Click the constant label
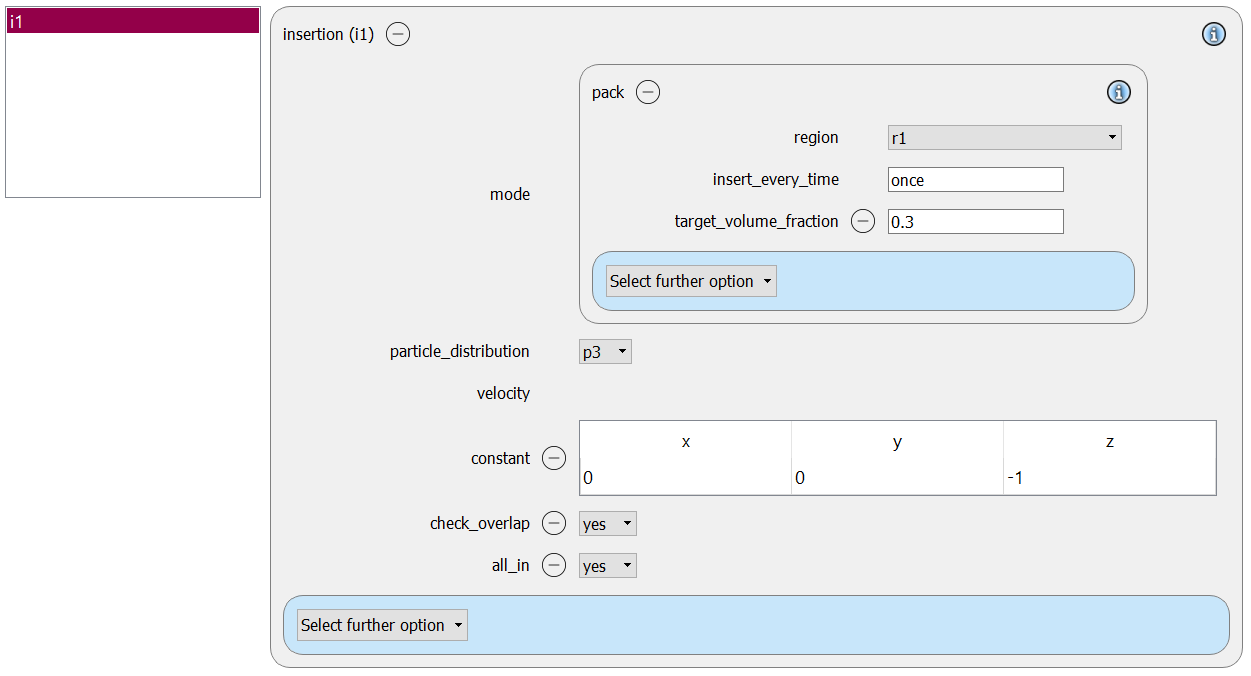 click(501, 458)
